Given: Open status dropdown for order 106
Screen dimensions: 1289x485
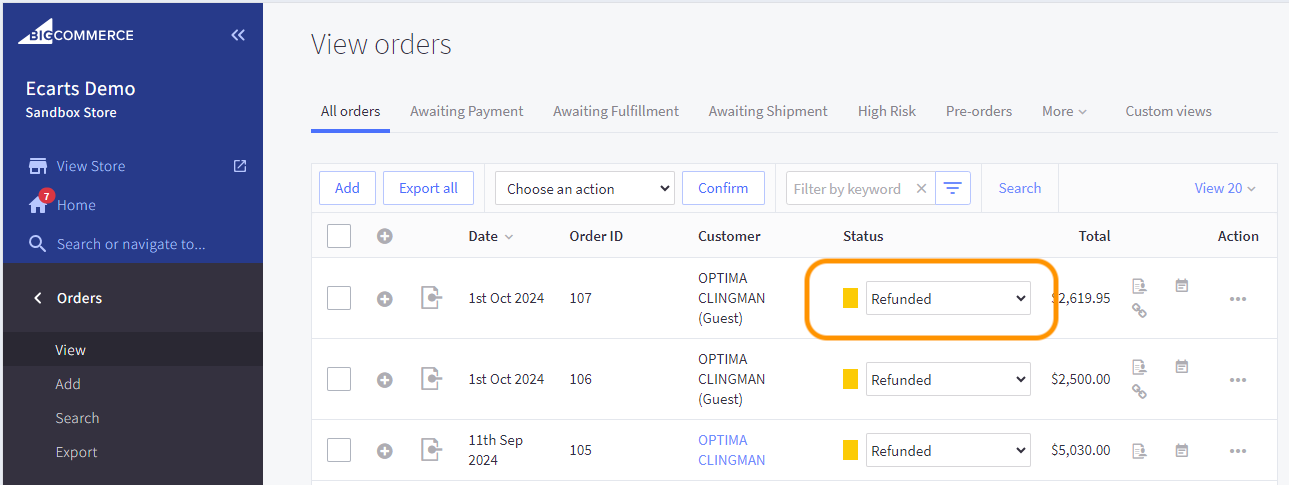Looking at the screenshot, I should (x=948, y=379).
